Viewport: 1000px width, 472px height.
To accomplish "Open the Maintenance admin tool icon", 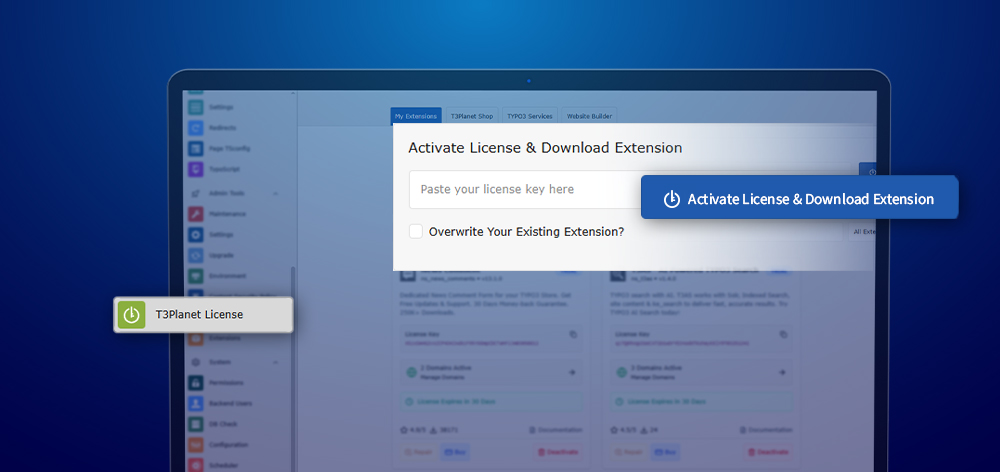I will [196, 213].
